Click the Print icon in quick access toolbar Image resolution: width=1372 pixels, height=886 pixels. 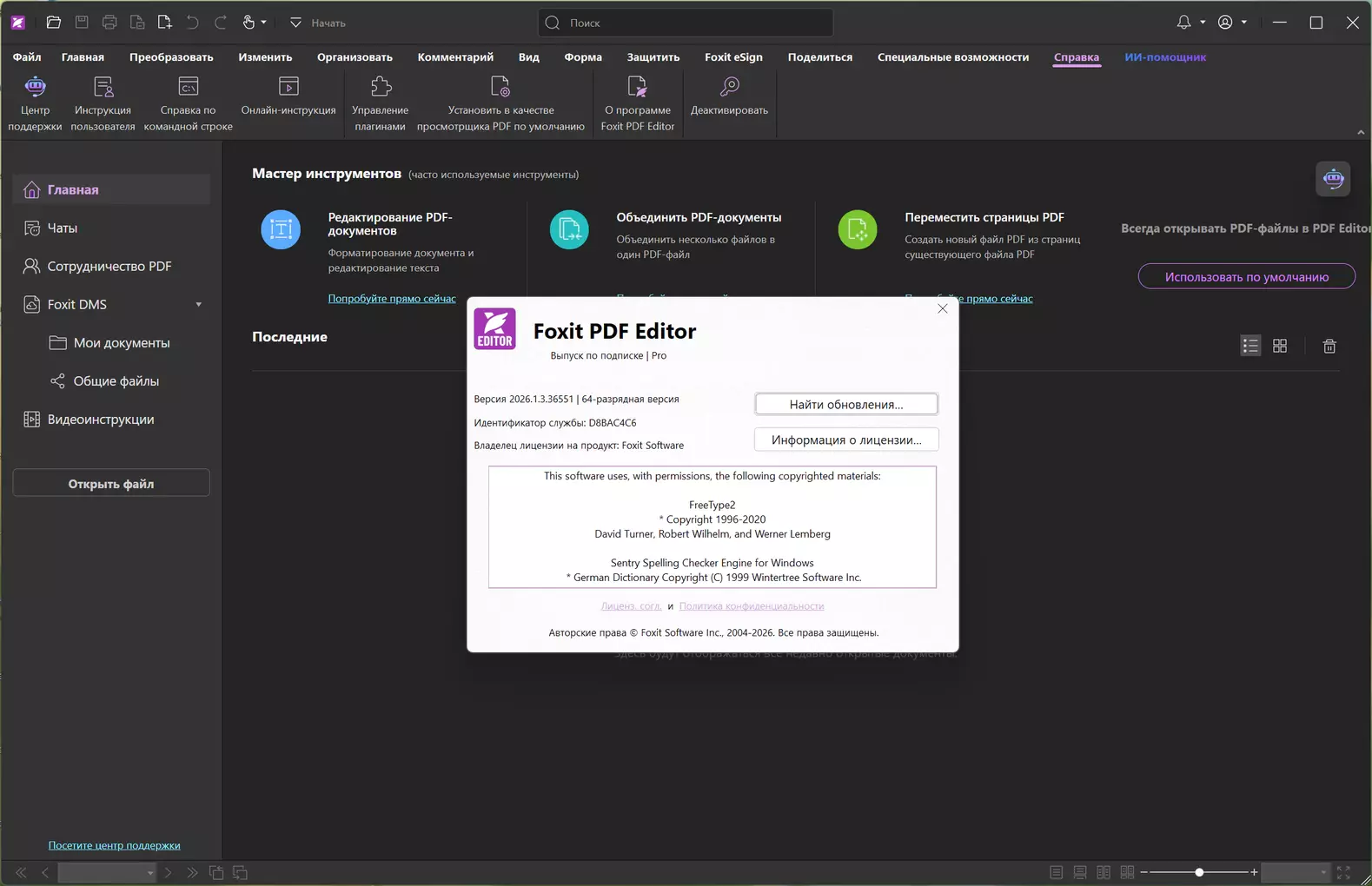click(109, 23)
